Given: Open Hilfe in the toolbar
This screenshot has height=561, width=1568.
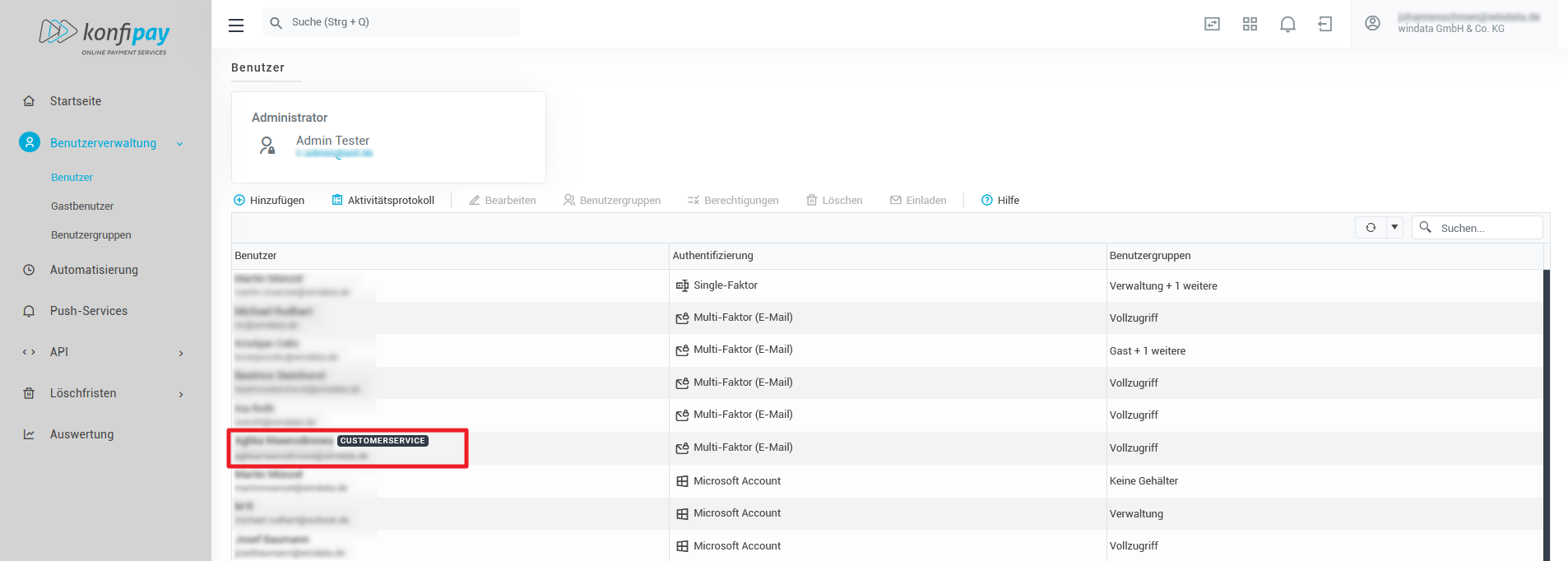Looking at the screenshot, I should click(x=1000, y=201).
